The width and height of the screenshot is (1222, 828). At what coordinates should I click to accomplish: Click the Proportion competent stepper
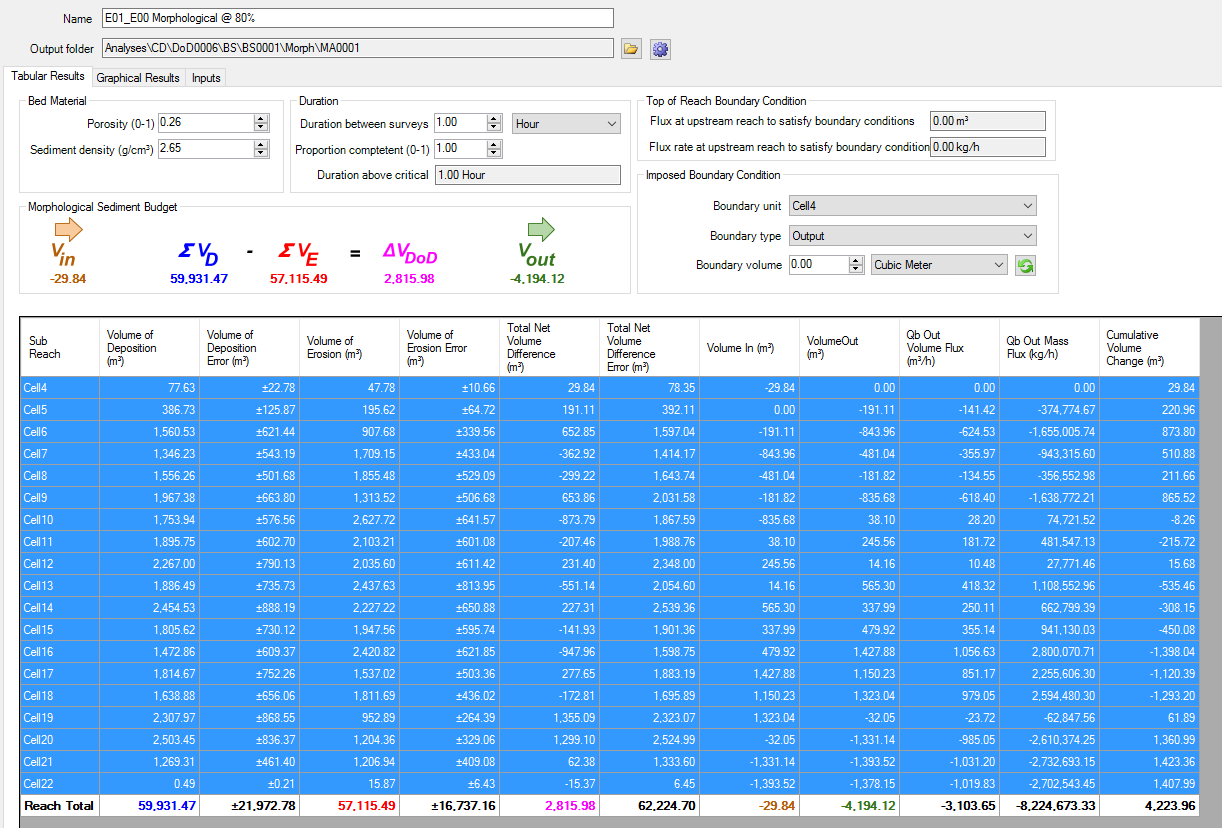pyautogui.click(x=494, y=149)
